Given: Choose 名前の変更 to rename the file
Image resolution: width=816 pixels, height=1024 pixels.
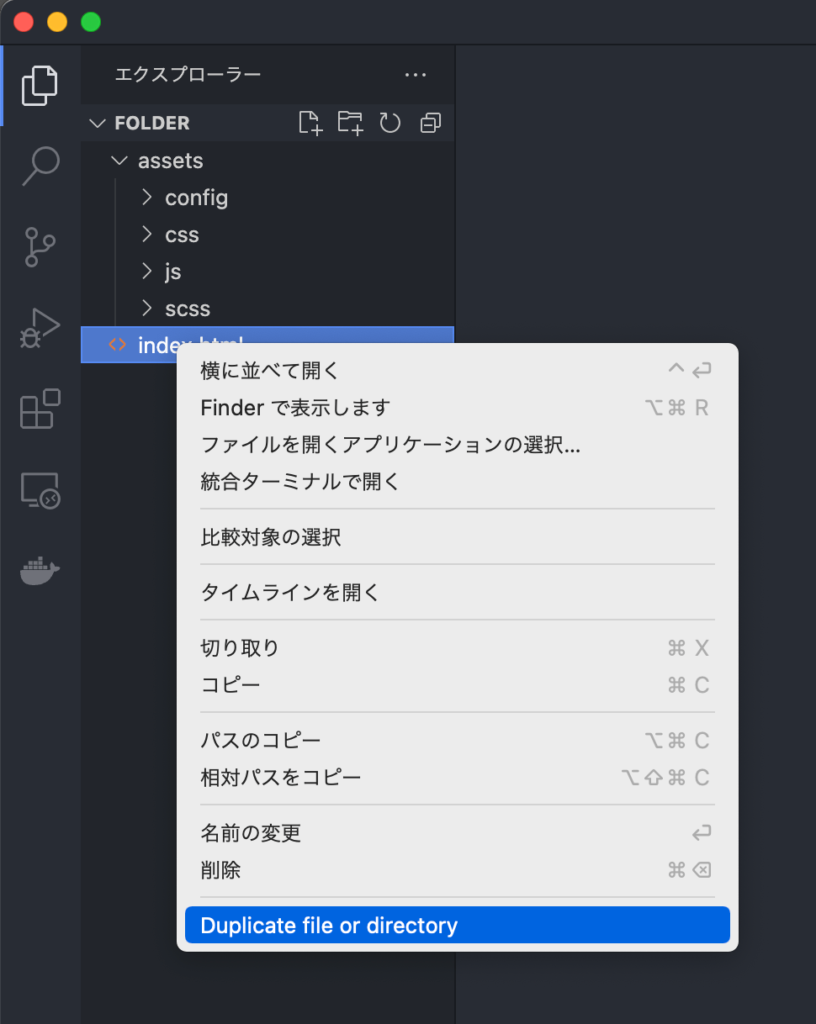Looking at the screenshot, I should click(x=245, y=832).
